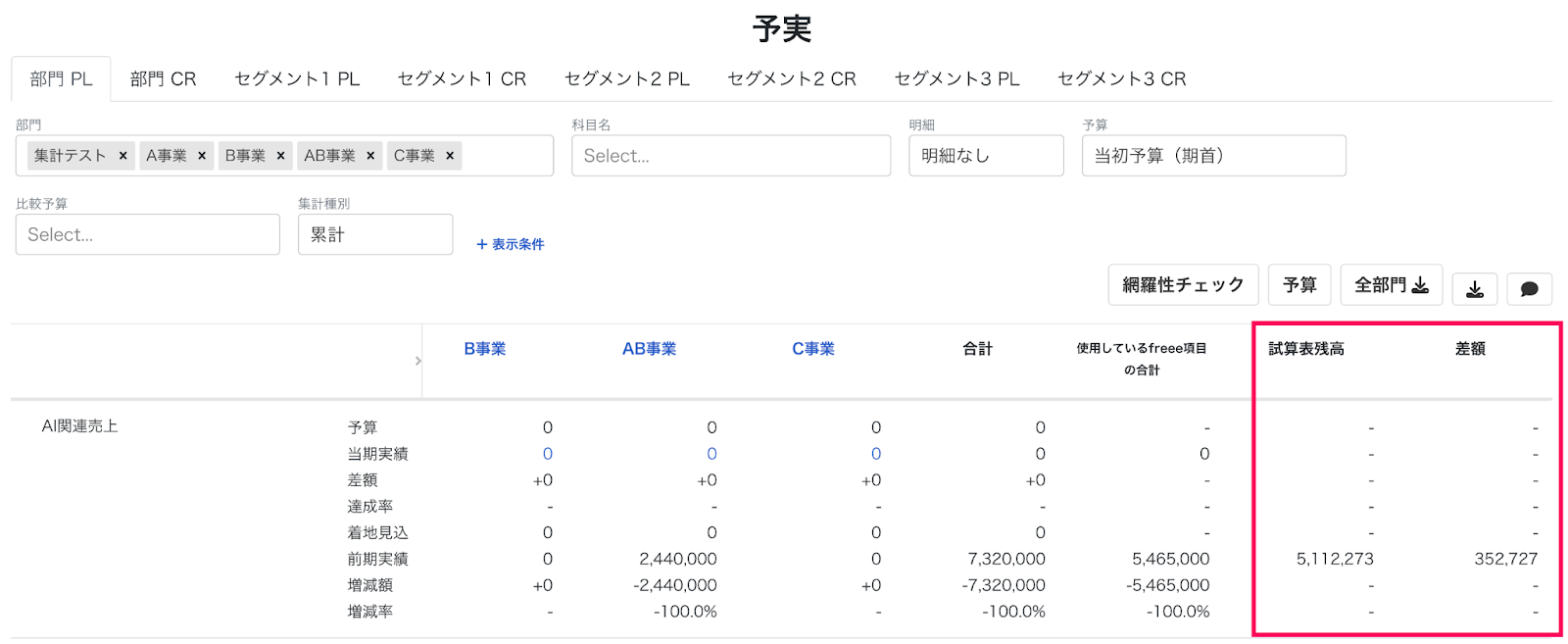
Task: Click the trial balance value 5,112,273
Action: pos(1335,559)
